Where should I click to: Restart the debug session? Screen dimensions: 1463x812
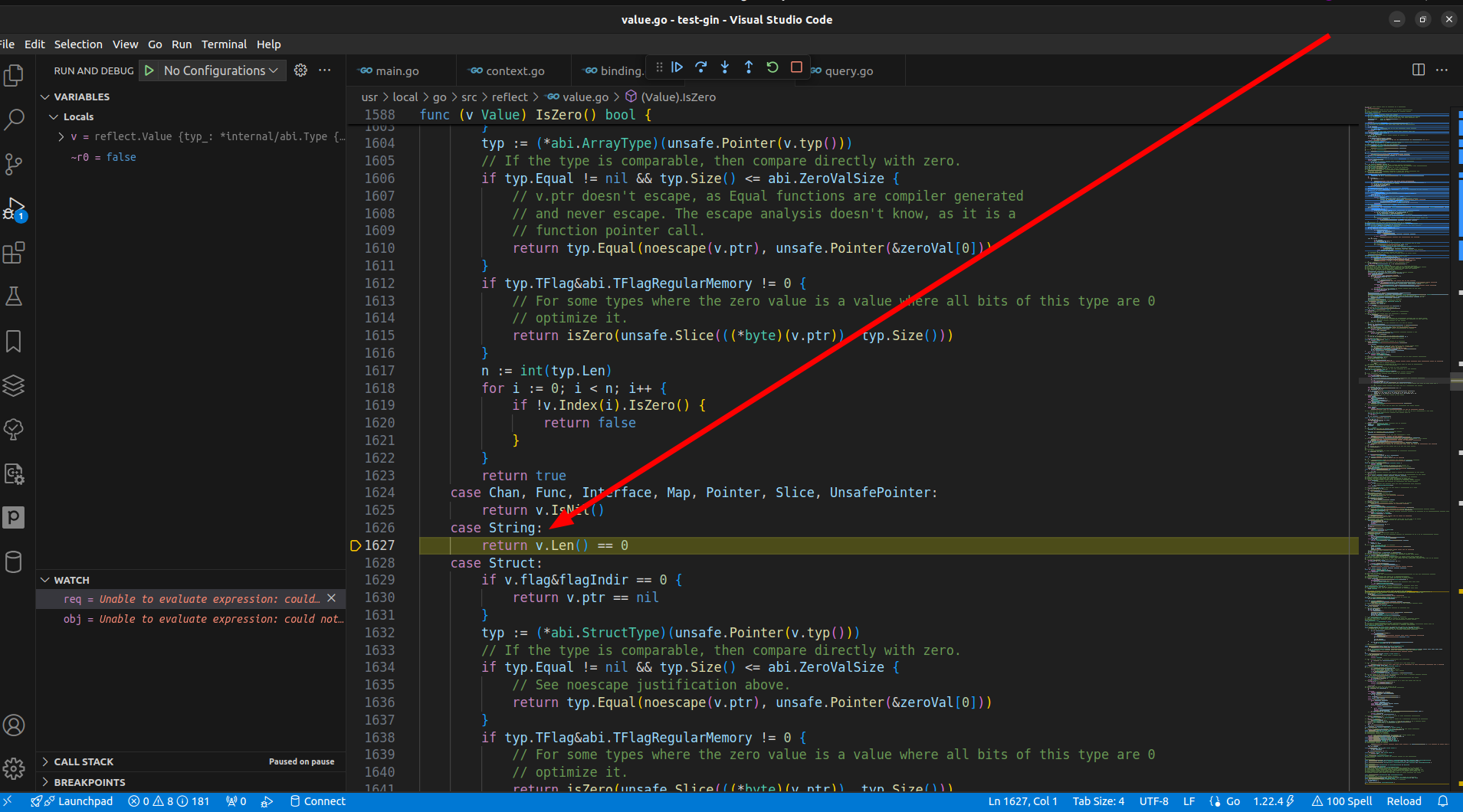pyautogui.click(x=773, y=67)
